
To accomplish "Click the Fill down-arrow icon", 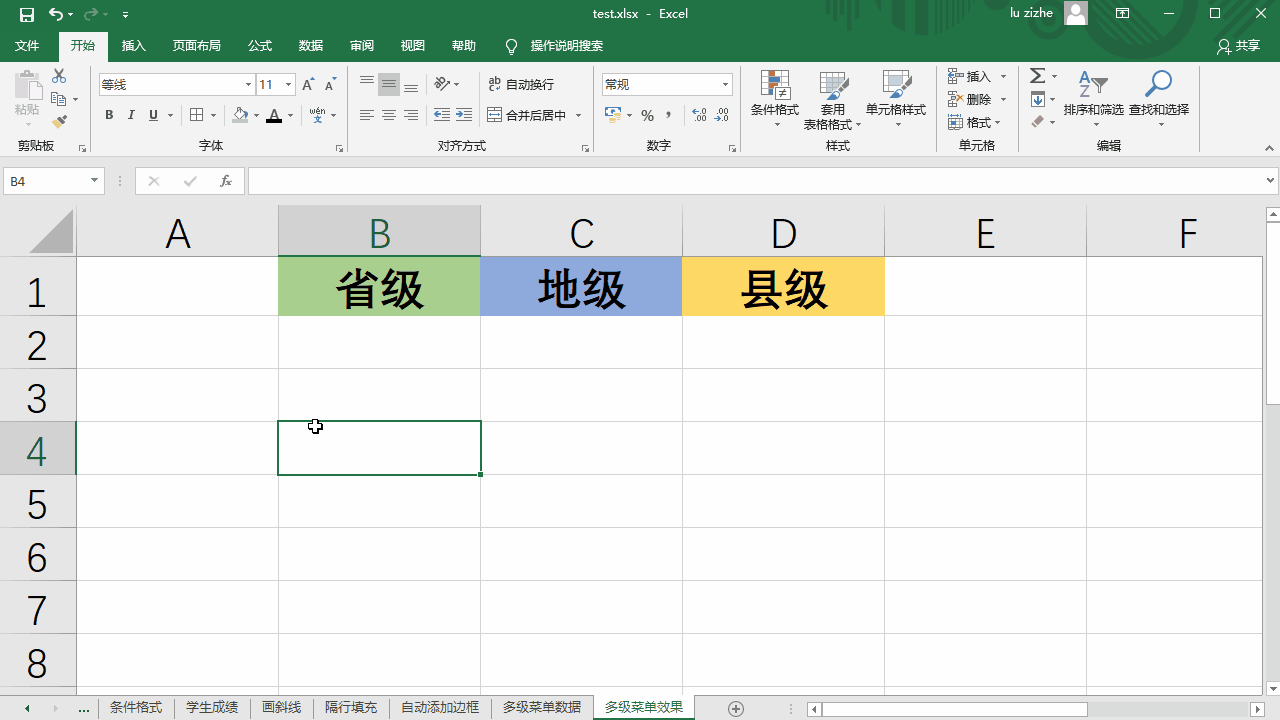I will (x=1038, y=99).
